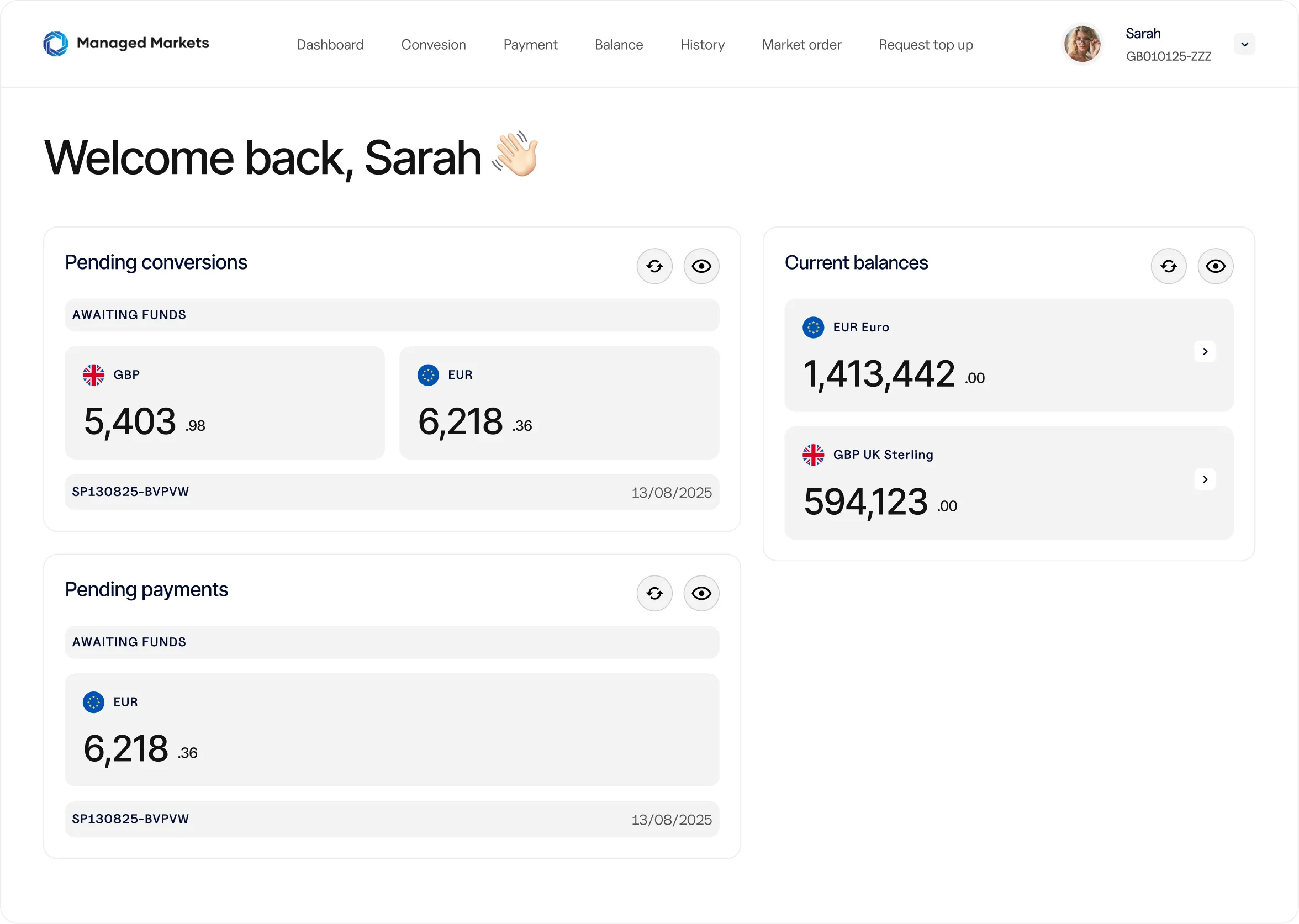Open the Market order page
The height and width of the screenshot is (924, 1299).
[x=801, y=45]
